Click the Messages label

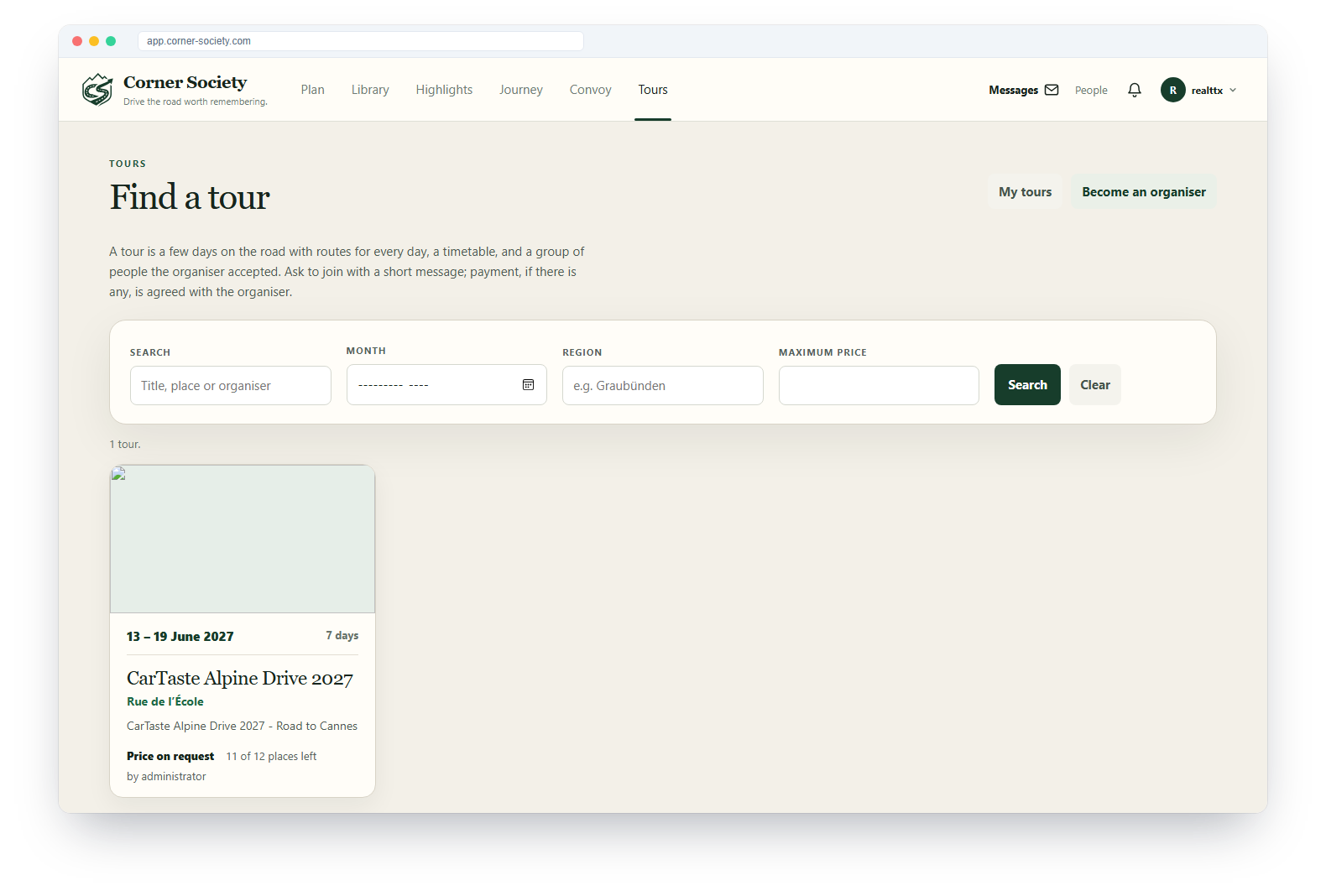[1013, 91]
